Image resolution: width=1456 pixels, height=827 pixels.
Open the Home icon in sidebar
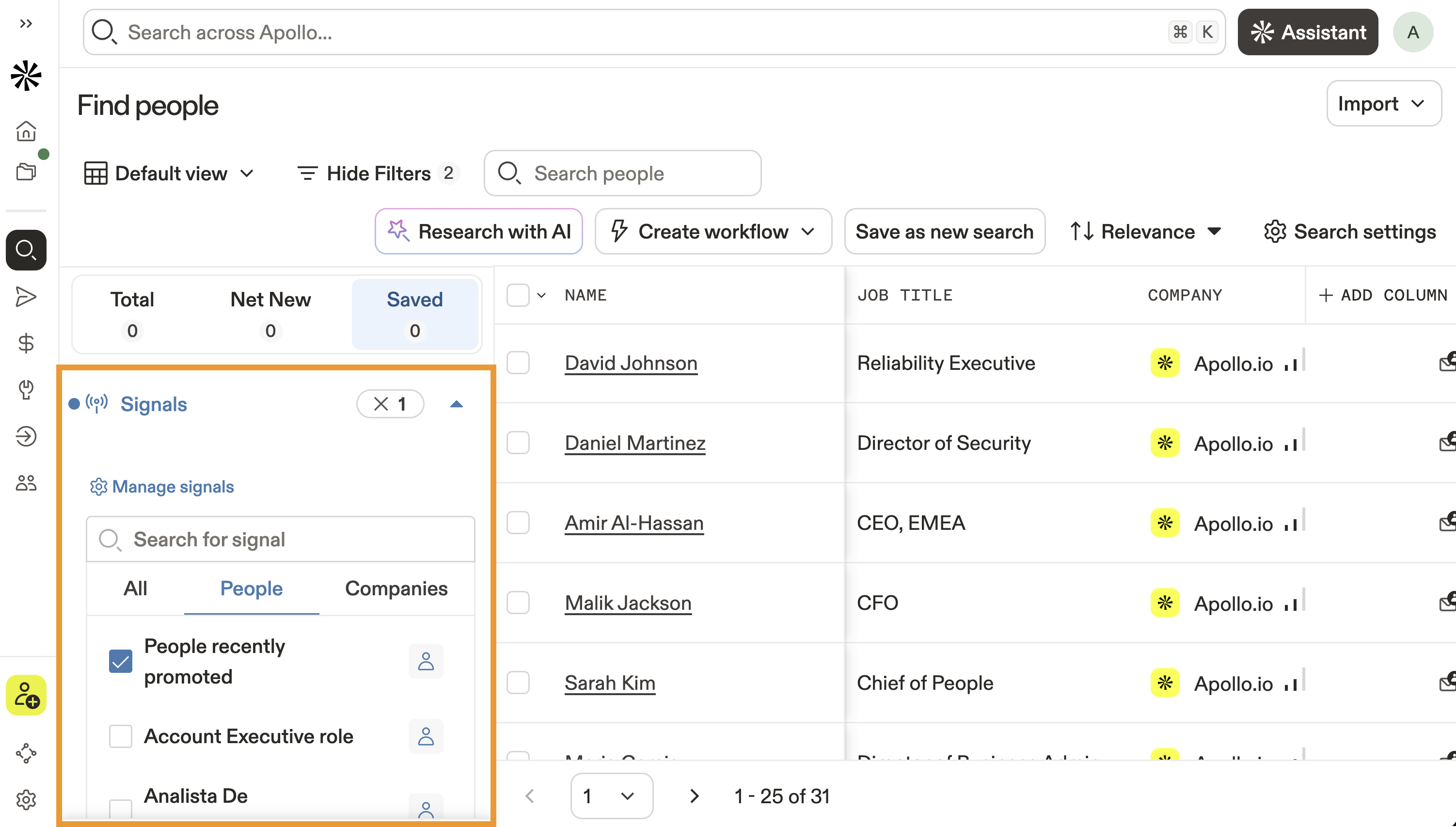(x=26, y=131)
